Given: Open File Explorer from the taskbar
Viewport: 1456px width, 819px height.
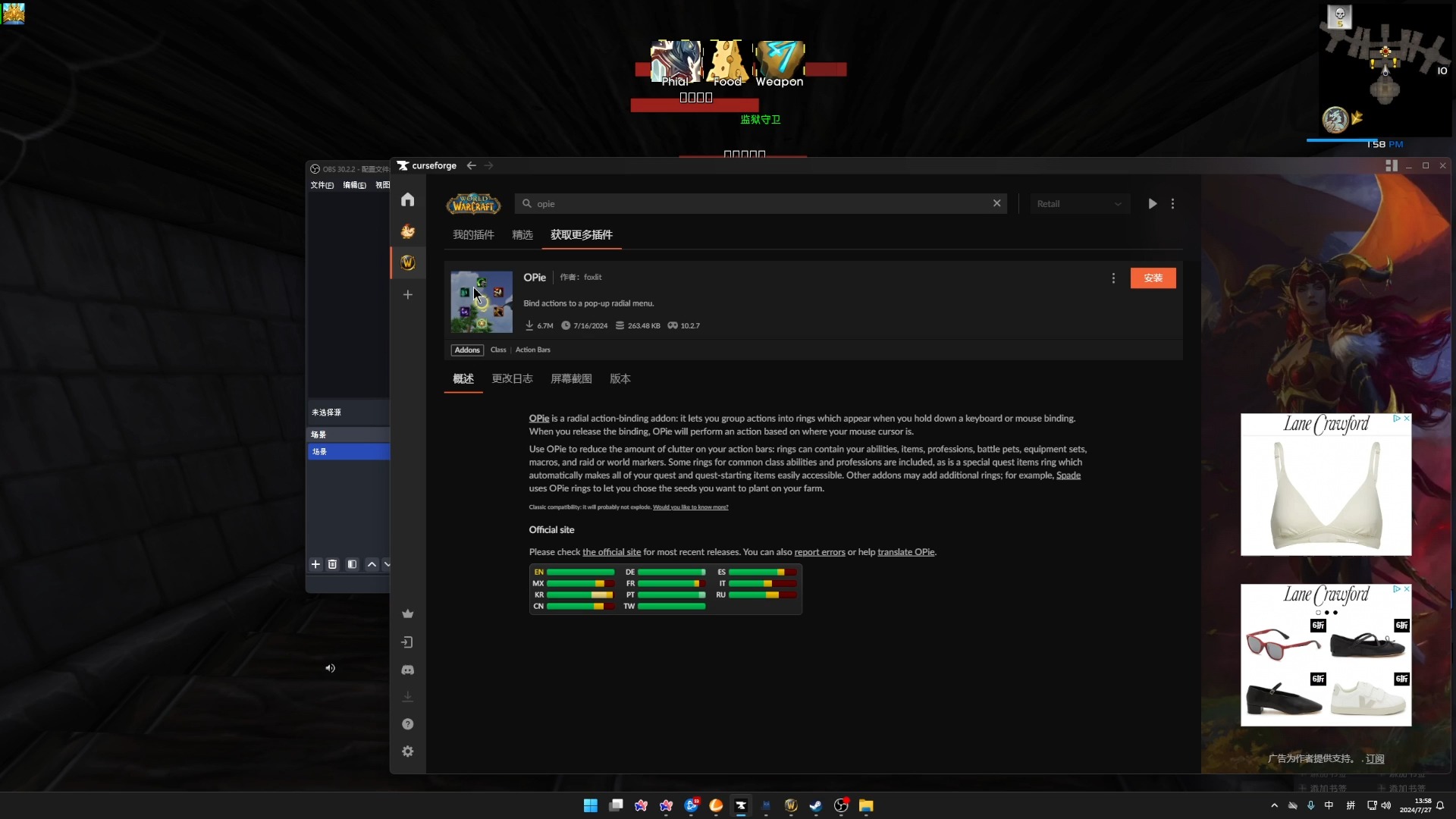Looking at the screenshot, I should 866,805.
